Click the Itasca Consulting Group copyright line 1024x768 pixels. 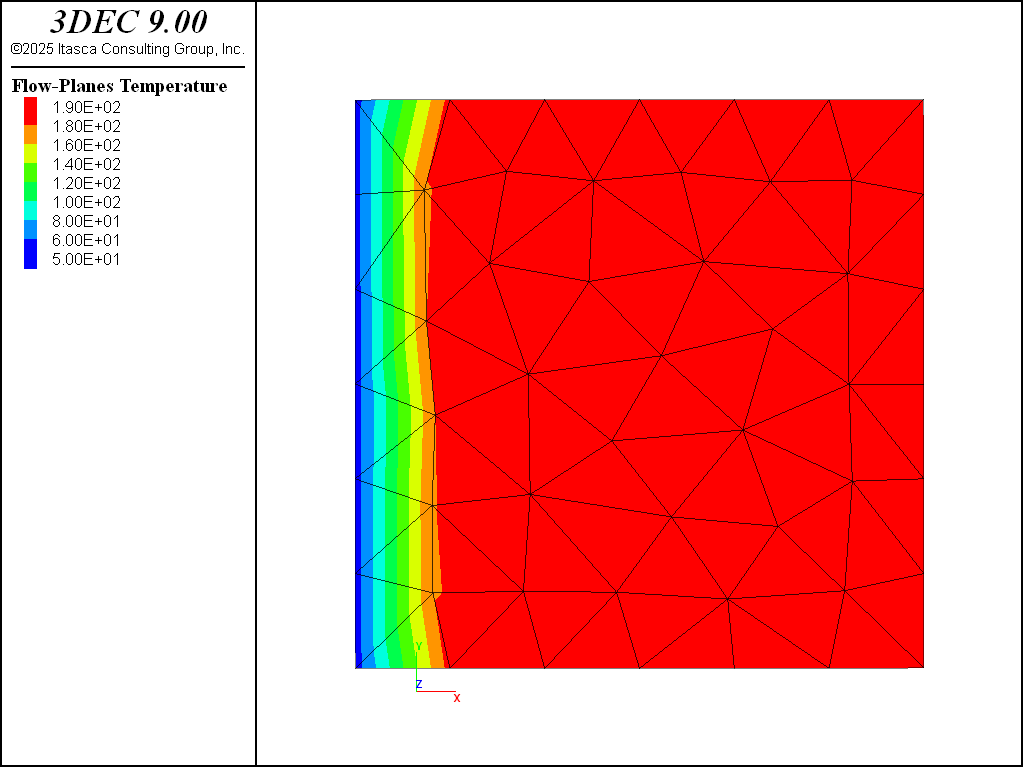click(x=128, y=49)
